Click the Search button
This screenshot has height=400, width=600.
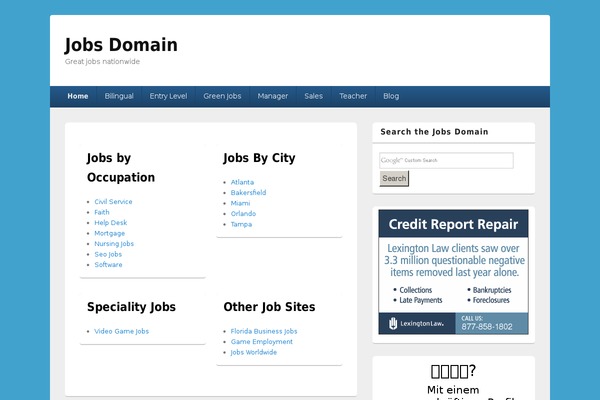point(394,178)
